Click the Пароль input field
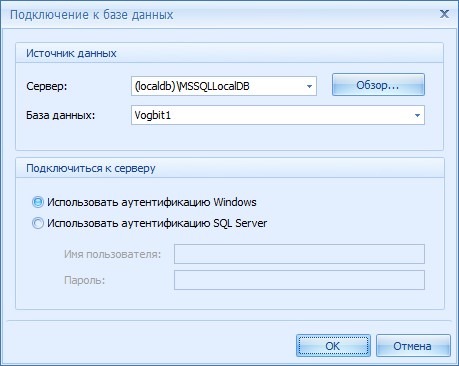The width and height of the screenshot is (459, 366). tap(299, 280)
